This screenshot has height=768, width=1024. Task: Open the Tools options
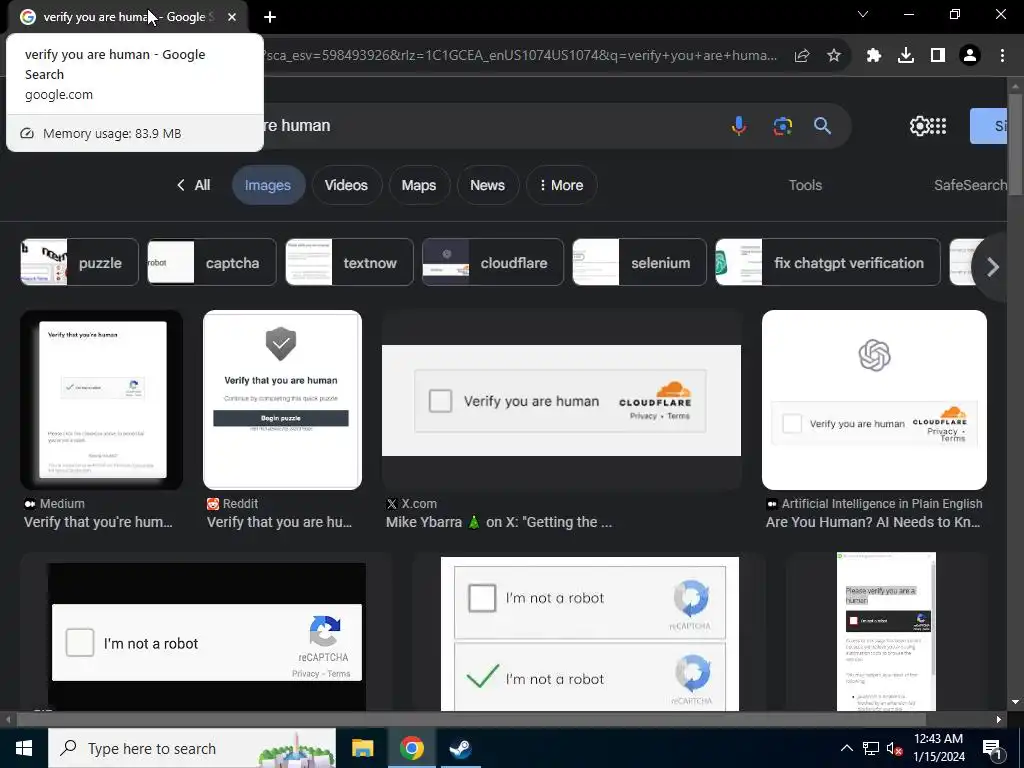[805, 185]
